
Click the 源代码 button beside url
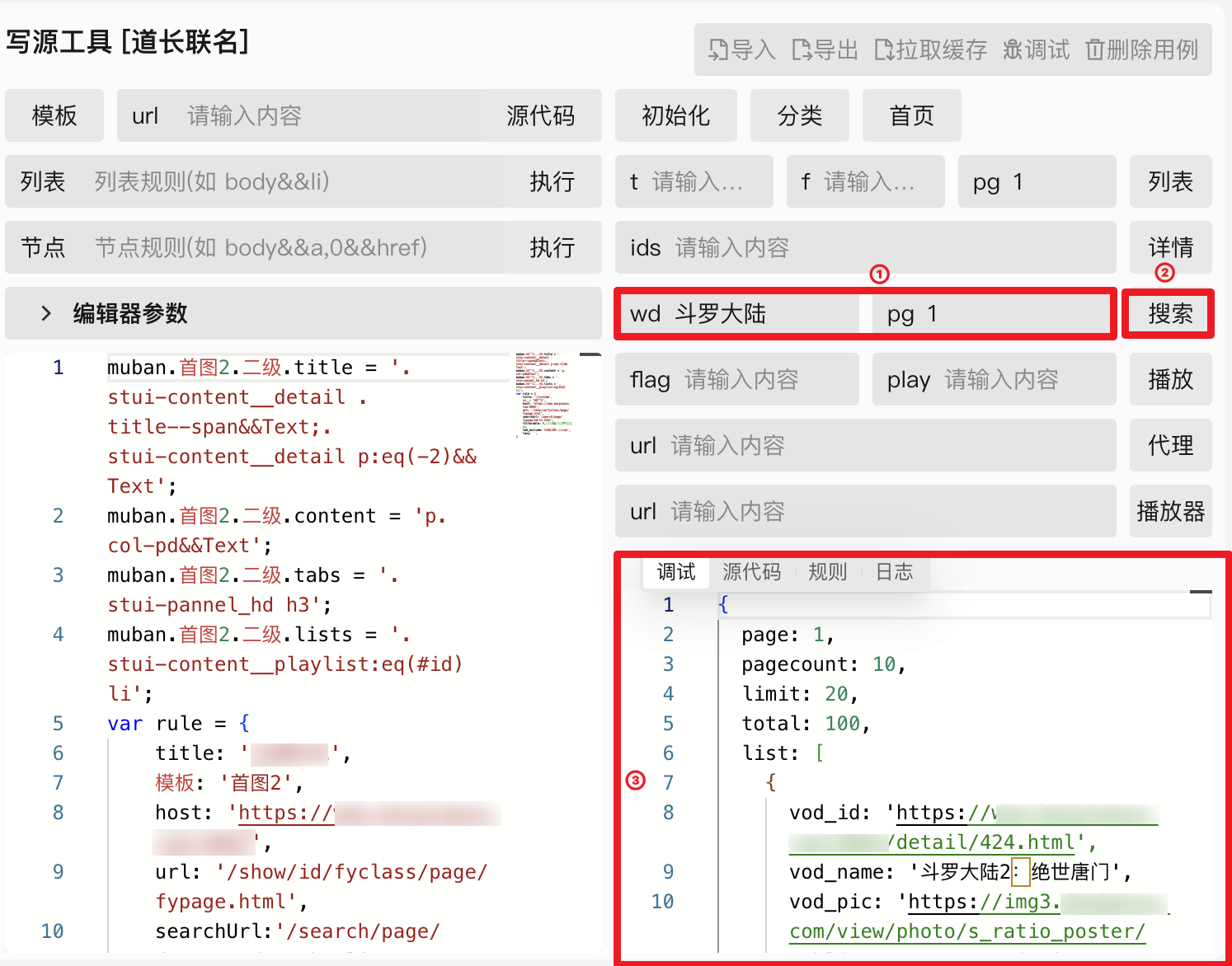click(x=541, y=115)
